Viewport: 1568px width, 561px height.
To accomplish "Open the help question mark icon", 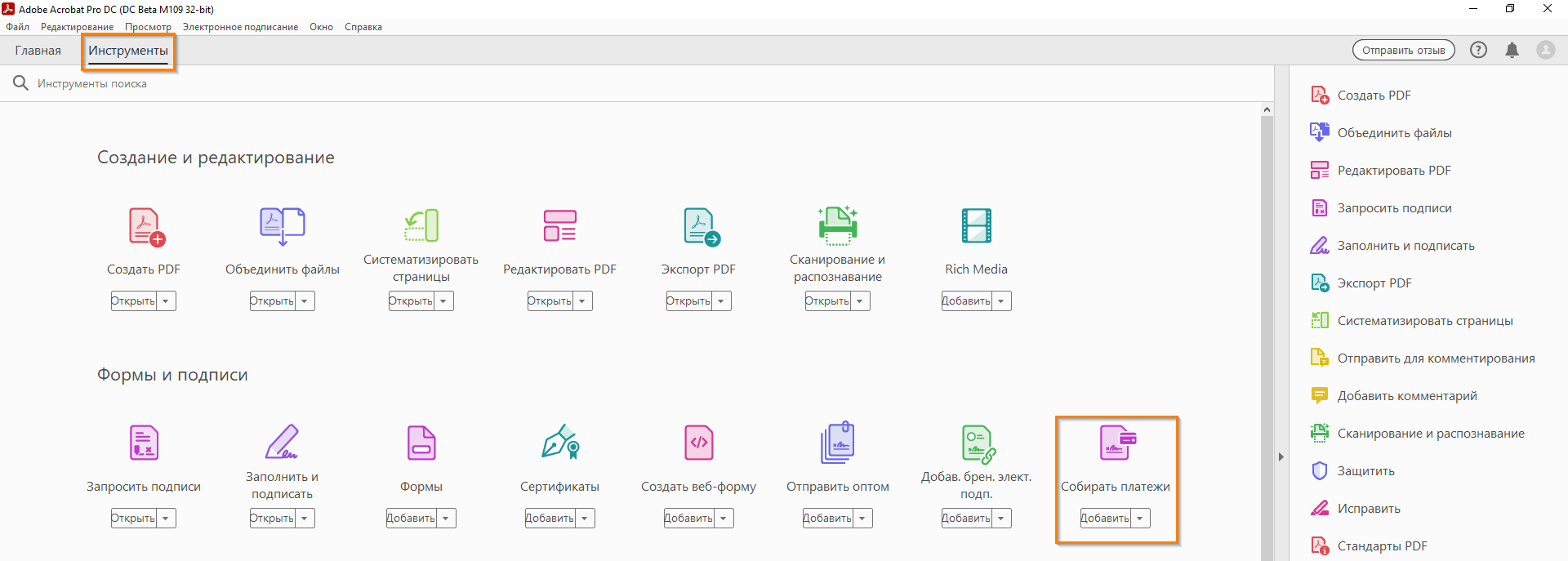I will pos(1478,50).
